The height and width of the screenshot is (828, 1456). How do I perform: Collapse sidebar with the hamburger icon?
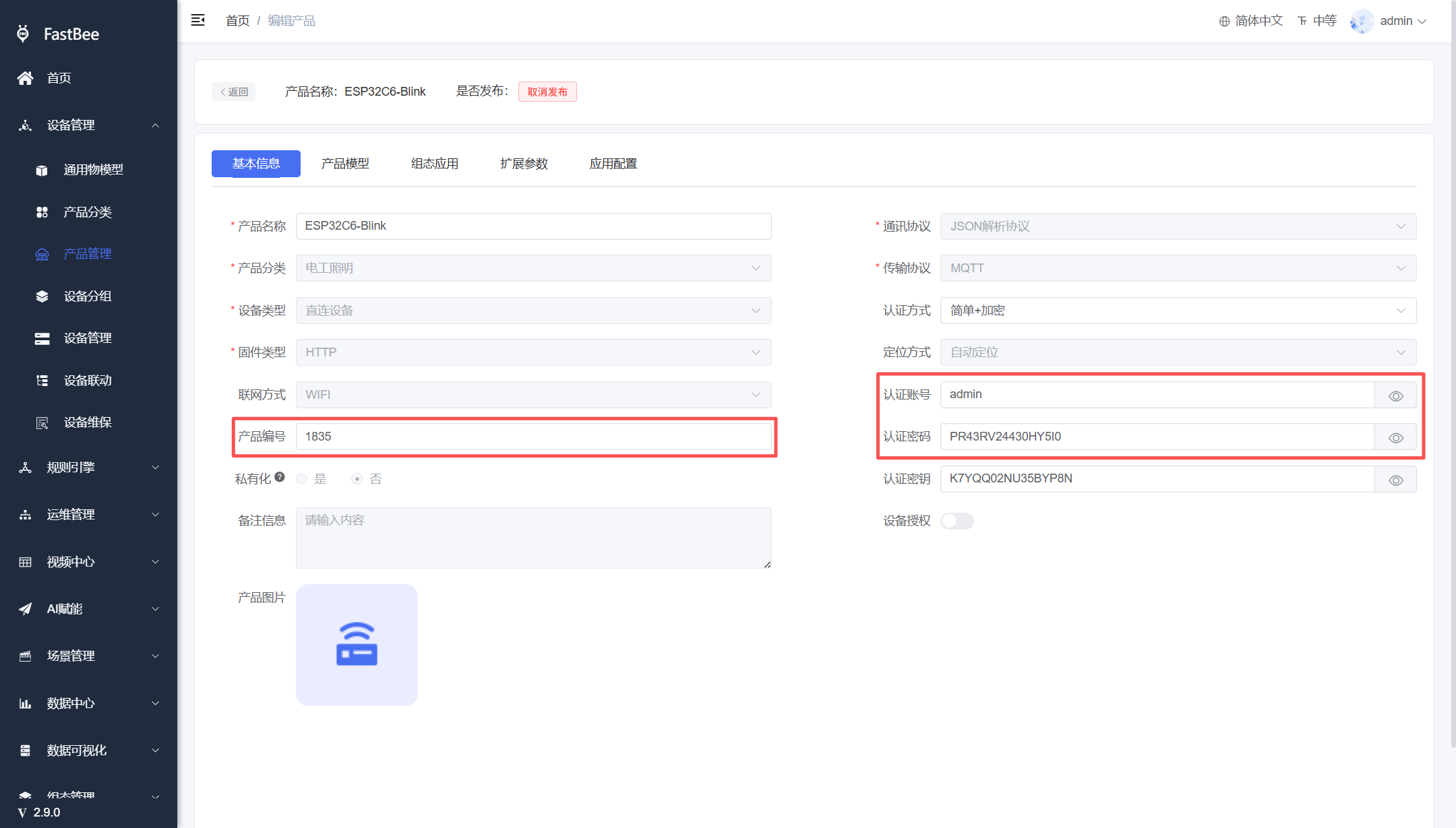click(x=198, y=20)
